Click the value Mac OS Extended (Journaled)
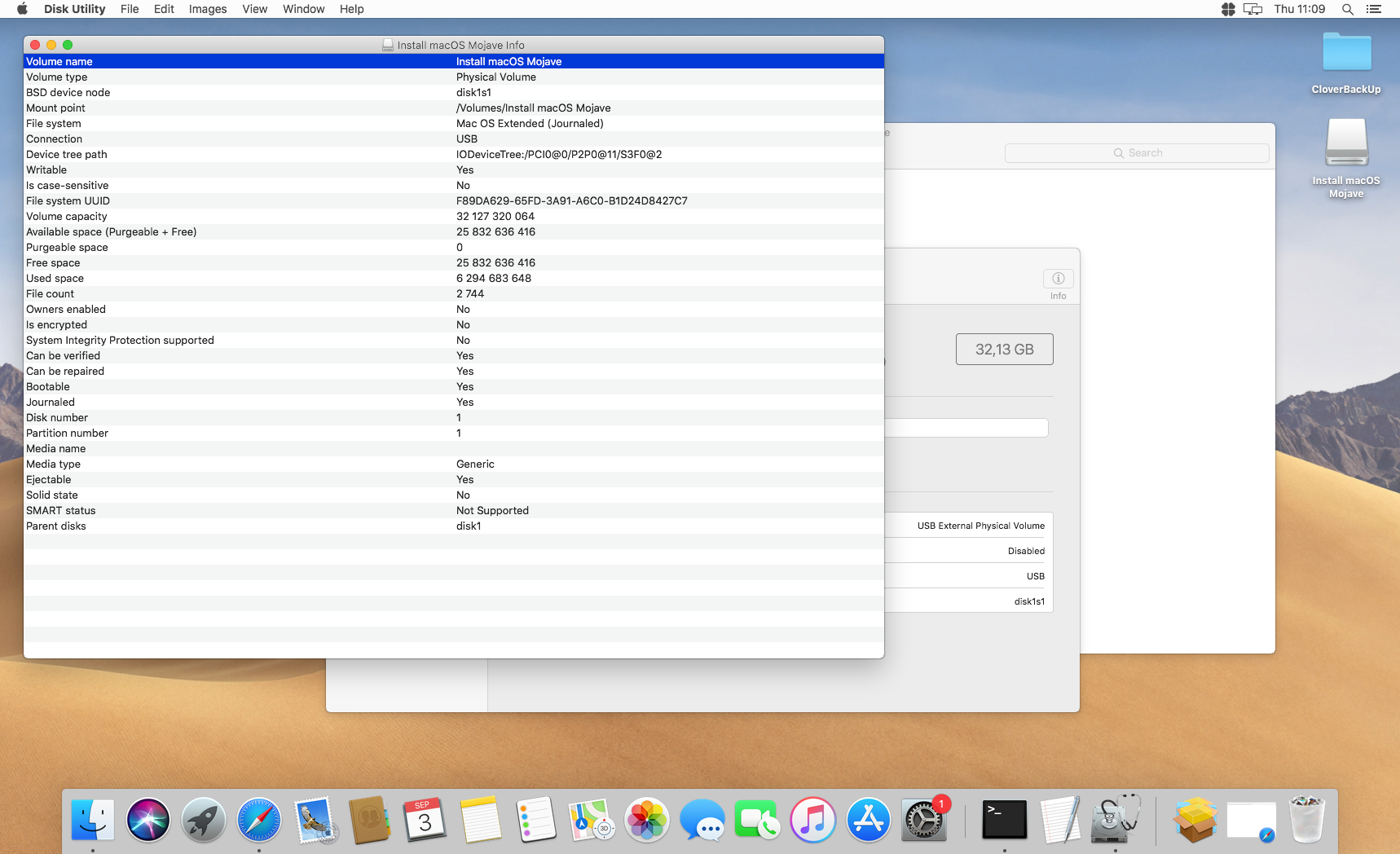This screenshot has width=1400, height=854. (530, 123)
